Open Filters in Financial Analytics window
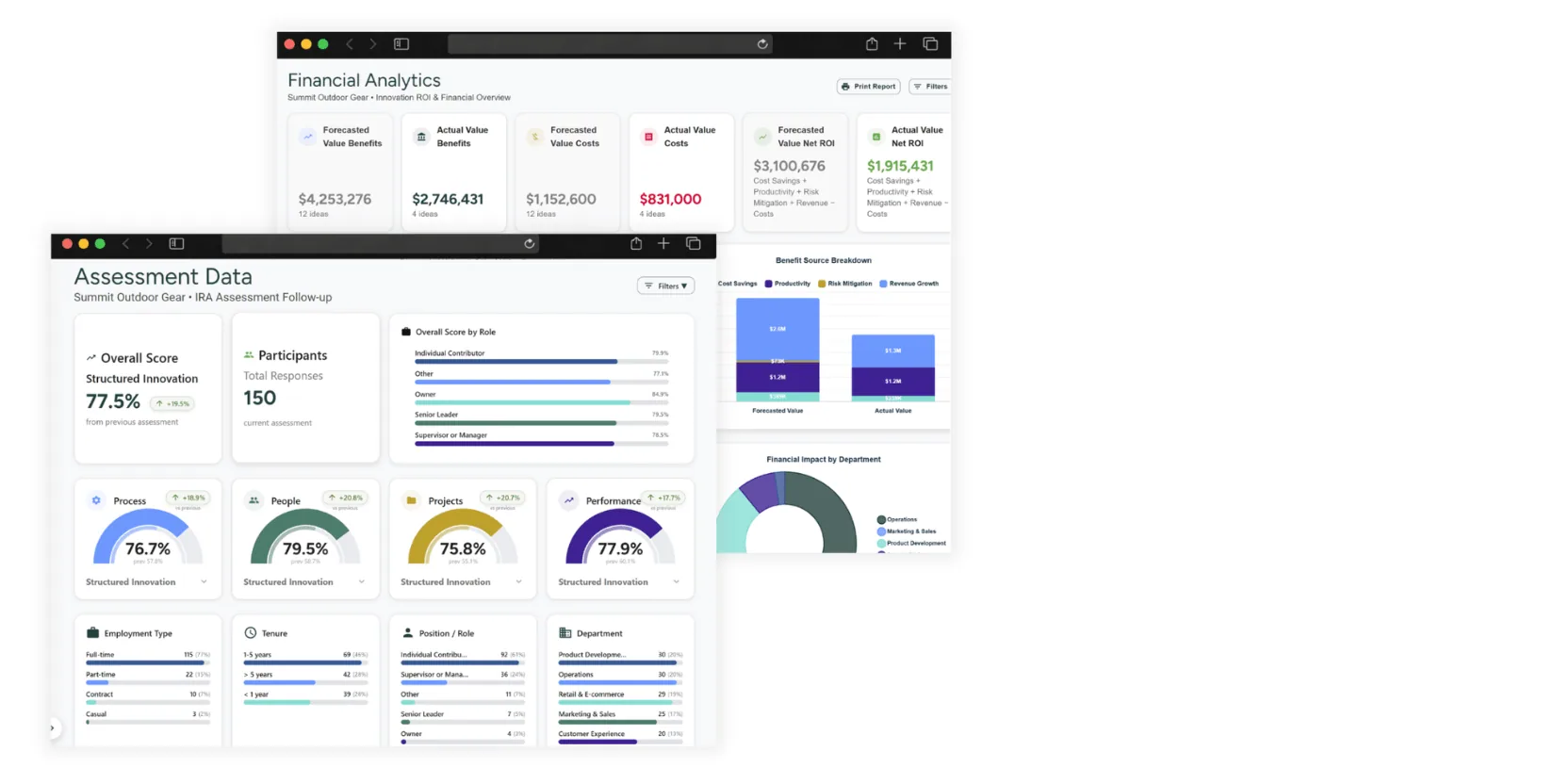The height and width of the screenshot is (784, 1555). tap(930, 87)
